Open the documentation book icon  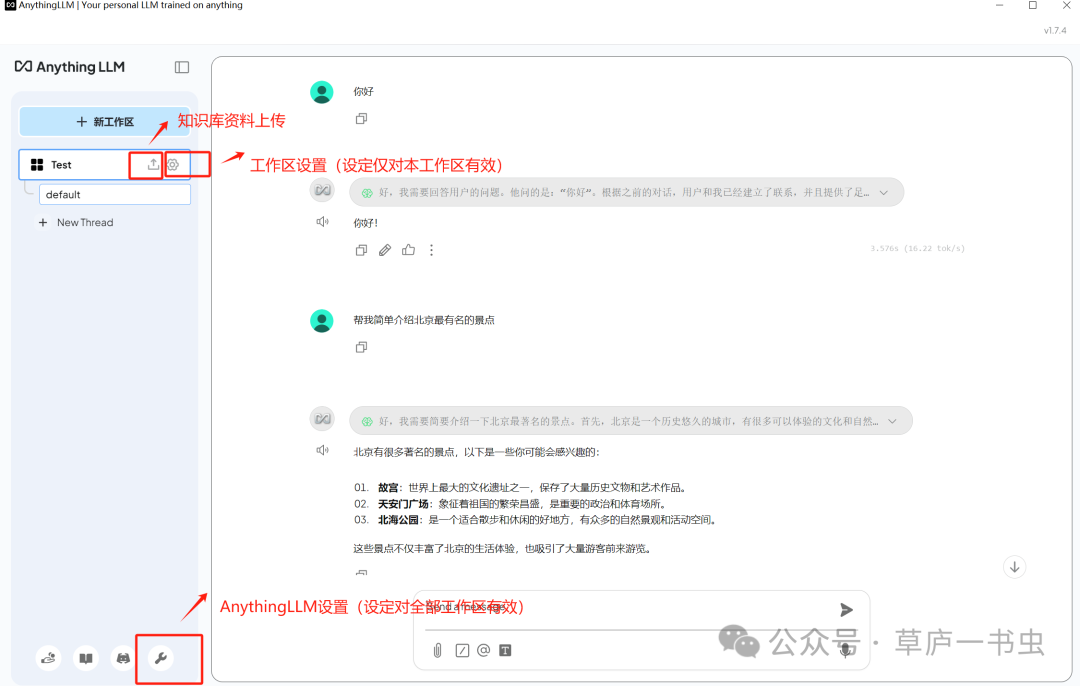[x=85, y=658]
